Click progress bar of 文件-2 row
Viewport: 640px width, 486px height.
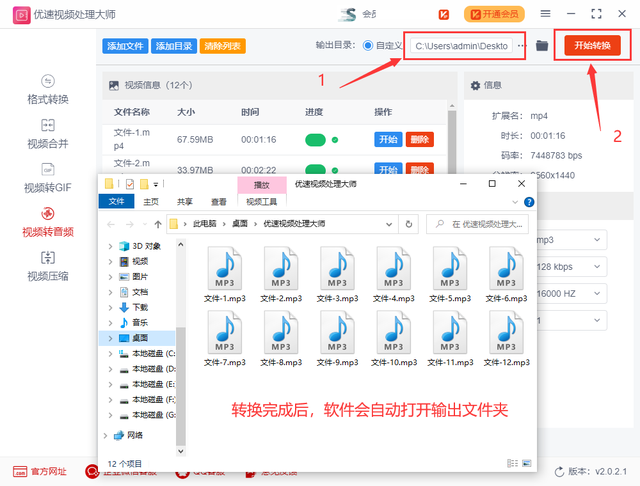315,170
